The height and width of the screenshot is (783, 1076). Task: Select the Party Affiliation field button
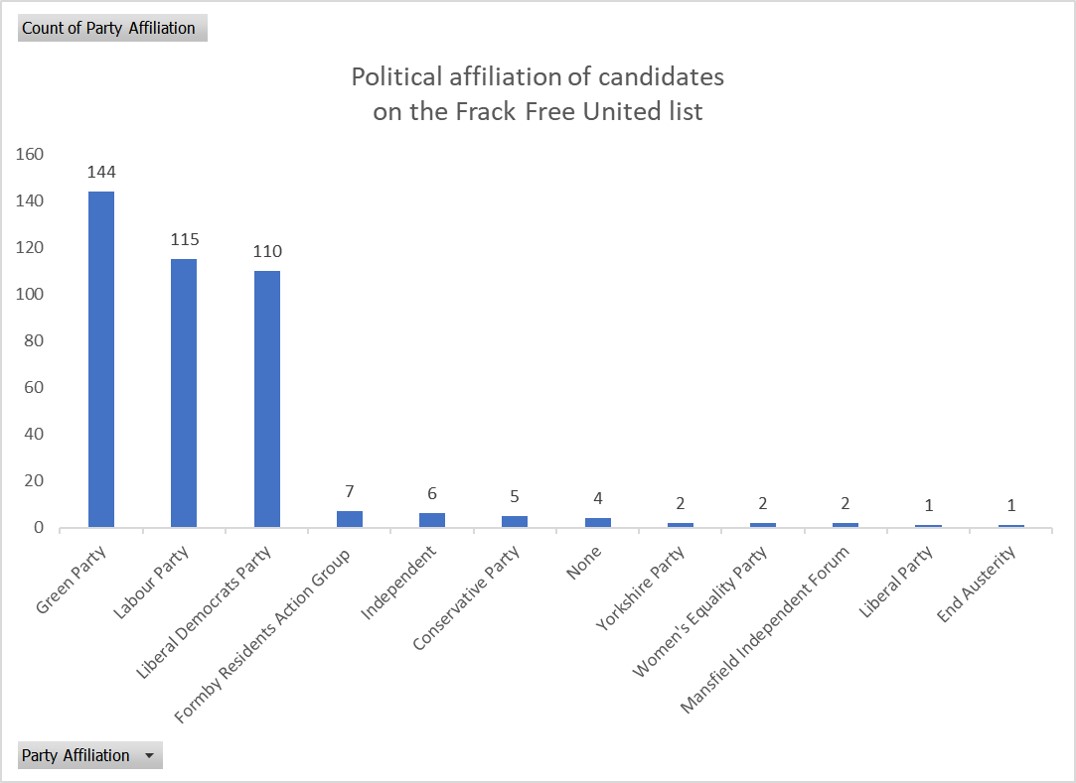click(x=75, y=756)
